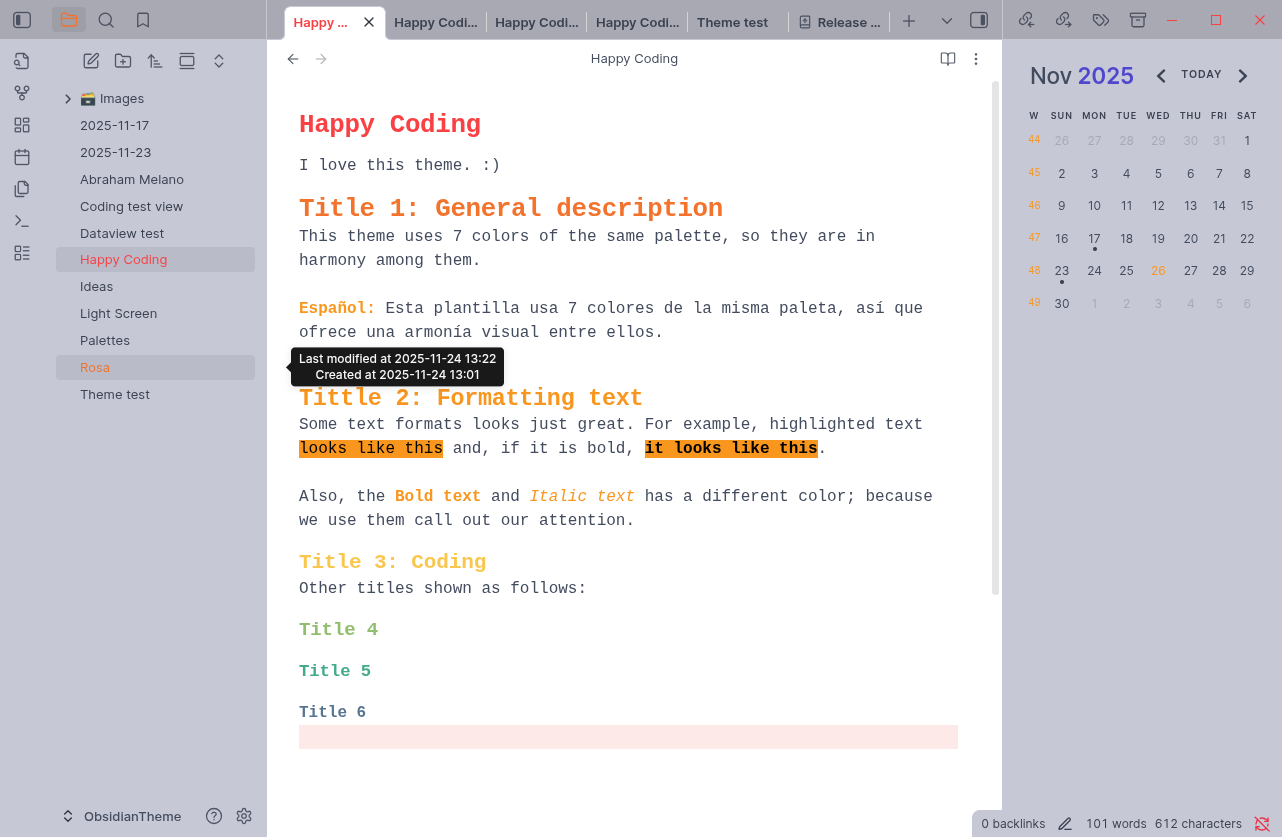
Task: Open the tab list dropdown chevron
Action: point(947,21)
